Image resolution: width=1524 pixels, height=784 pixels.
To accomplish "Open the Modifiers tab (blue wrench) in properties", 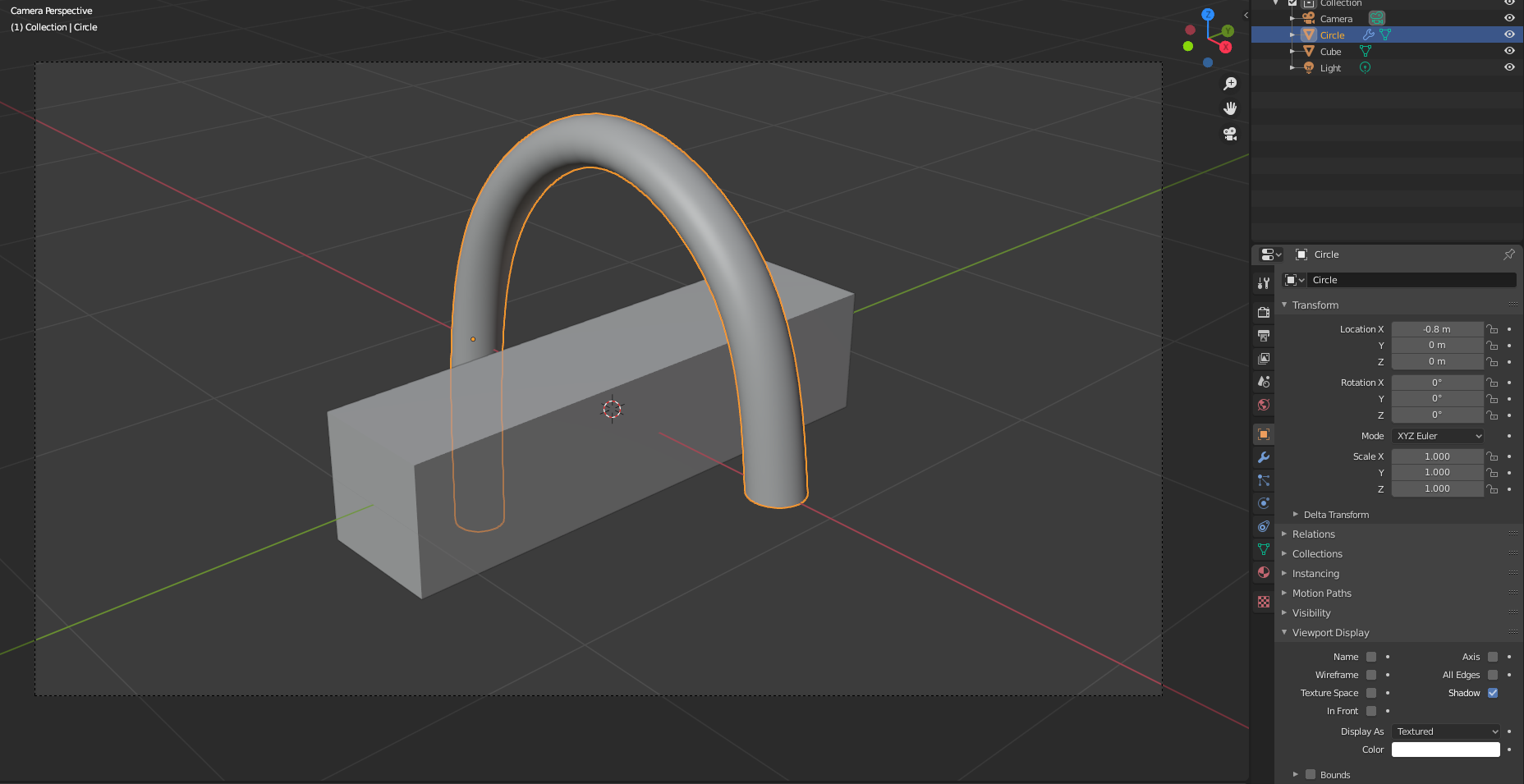I will tap(1264, 457).
